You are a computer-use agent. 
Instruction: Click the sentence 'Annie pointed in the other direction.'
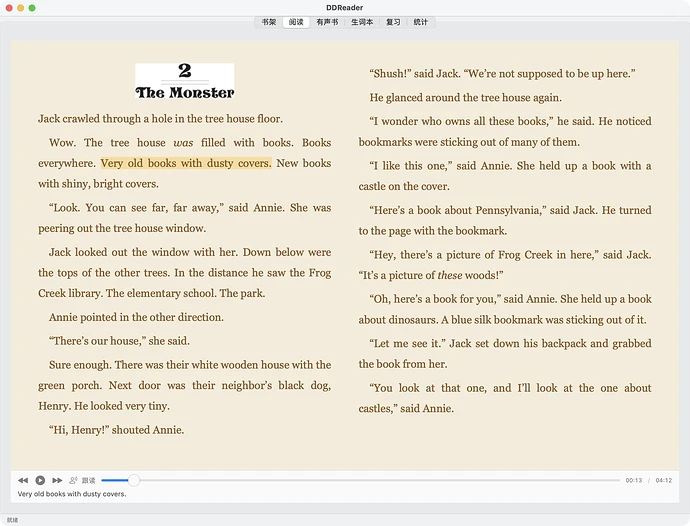[136, 317]
